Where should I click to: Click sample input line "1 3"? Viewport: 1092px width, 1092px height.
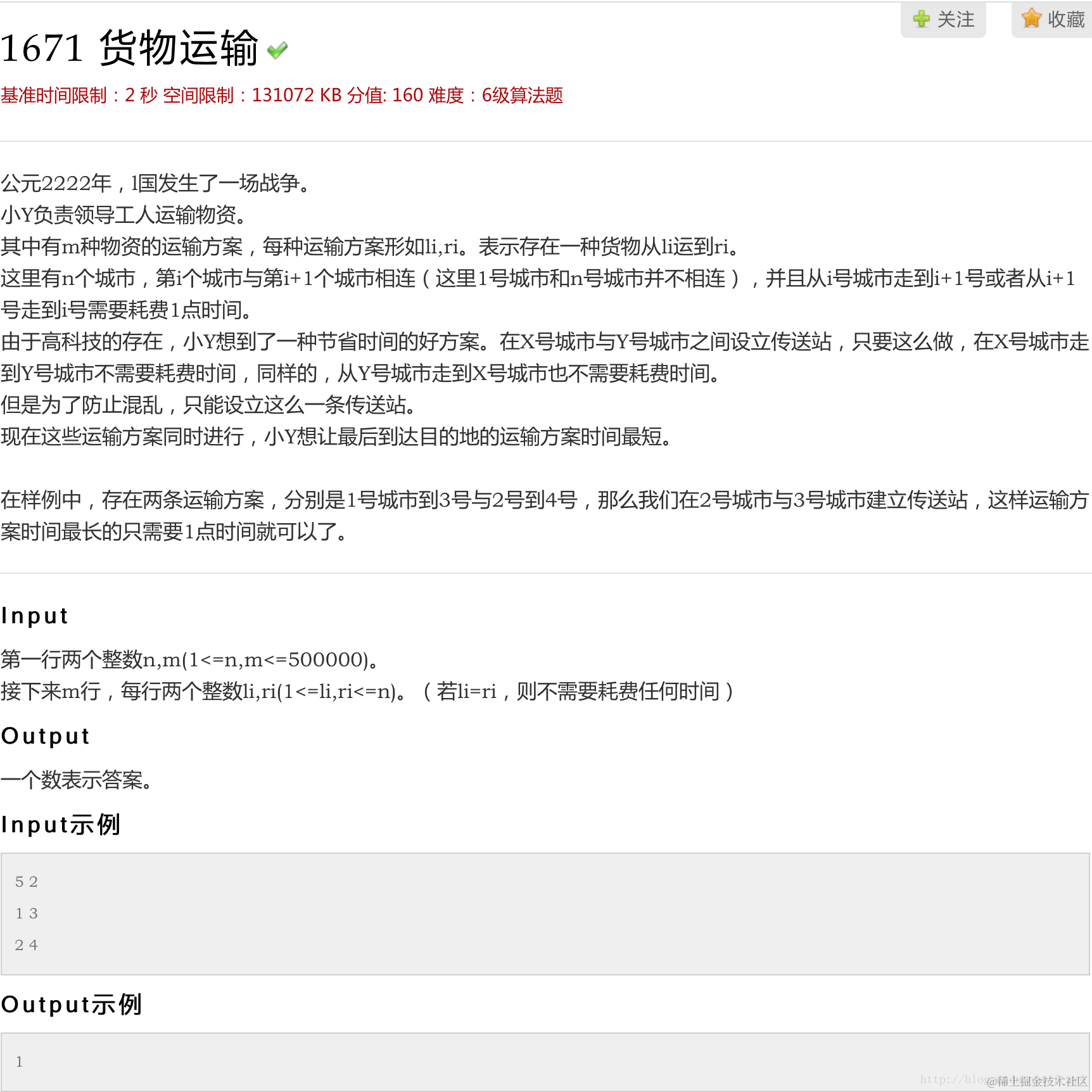(x=27, y=913)
